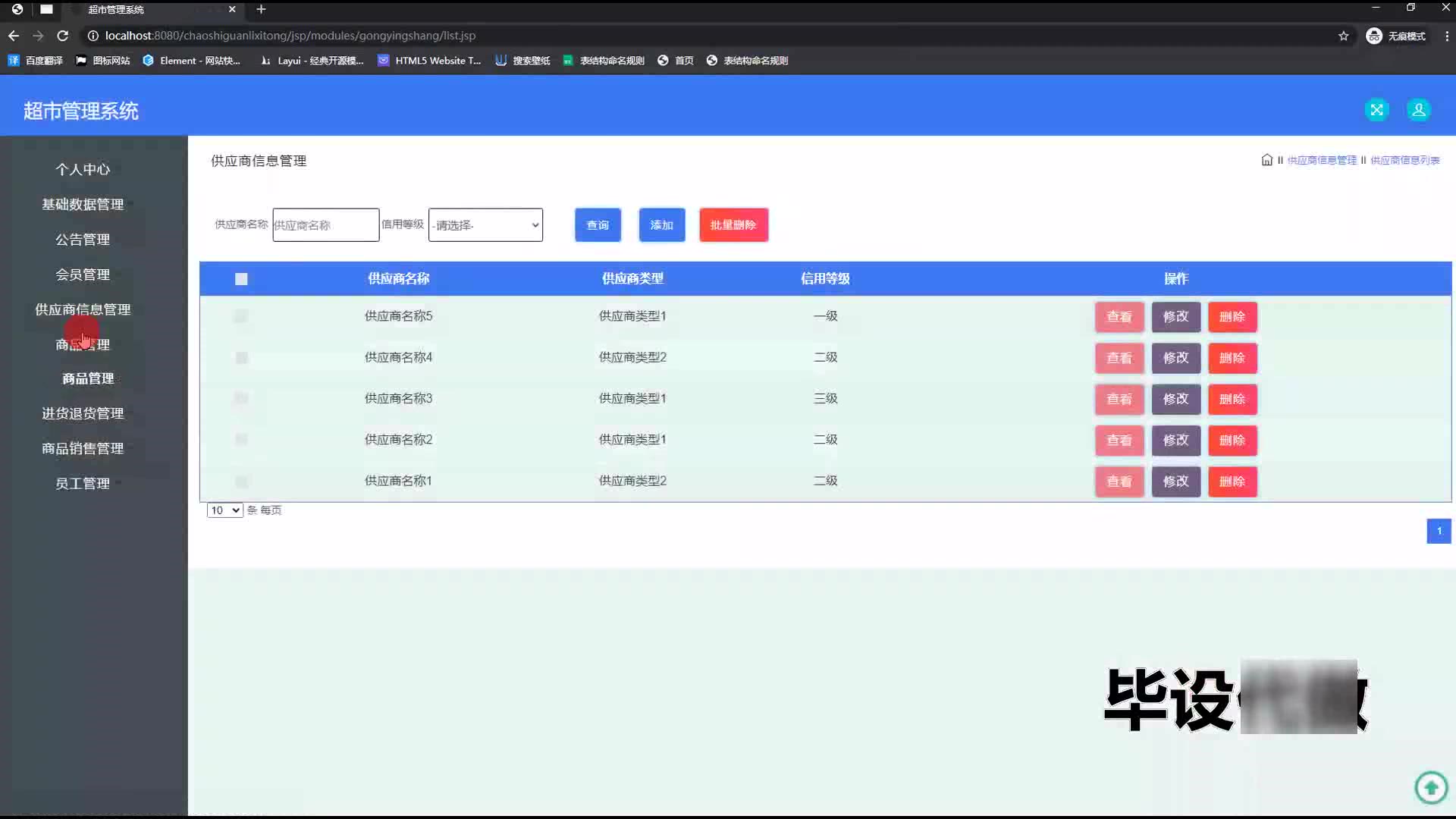This screenshot has width=1456, height=819.
Task: Edit 供应商名称3 with 修改 button
Action: tap(1176, 399)
